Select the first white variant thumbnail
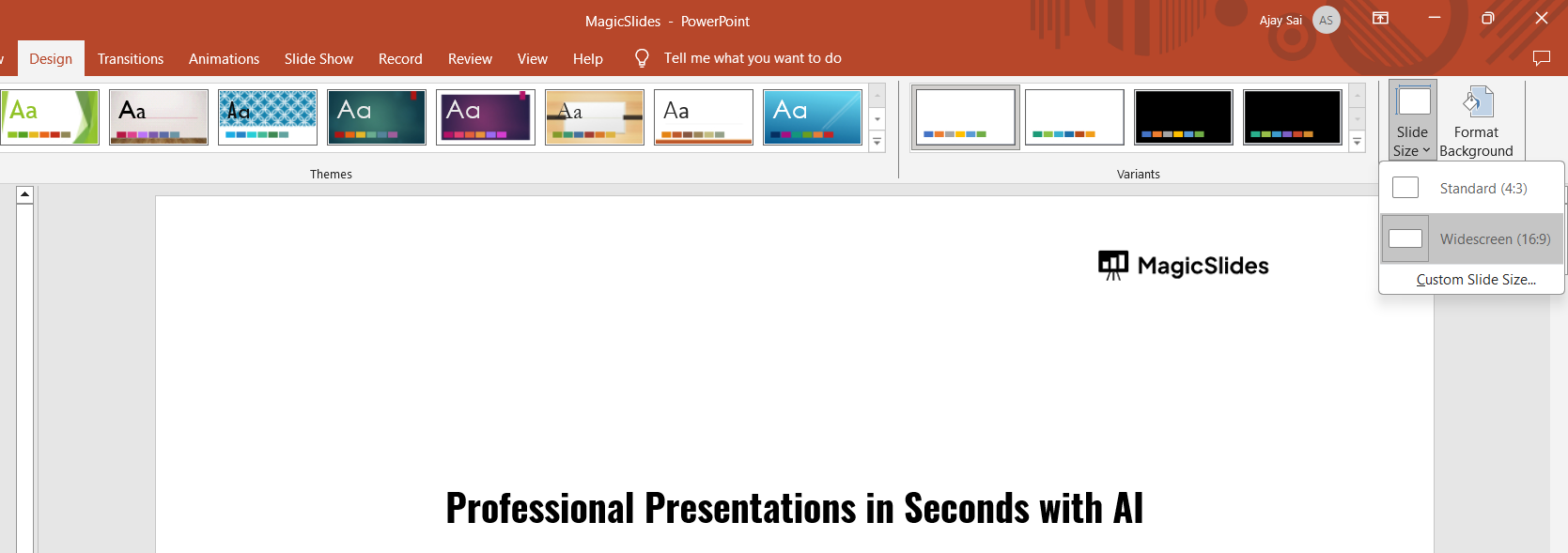 pos(966,117)
